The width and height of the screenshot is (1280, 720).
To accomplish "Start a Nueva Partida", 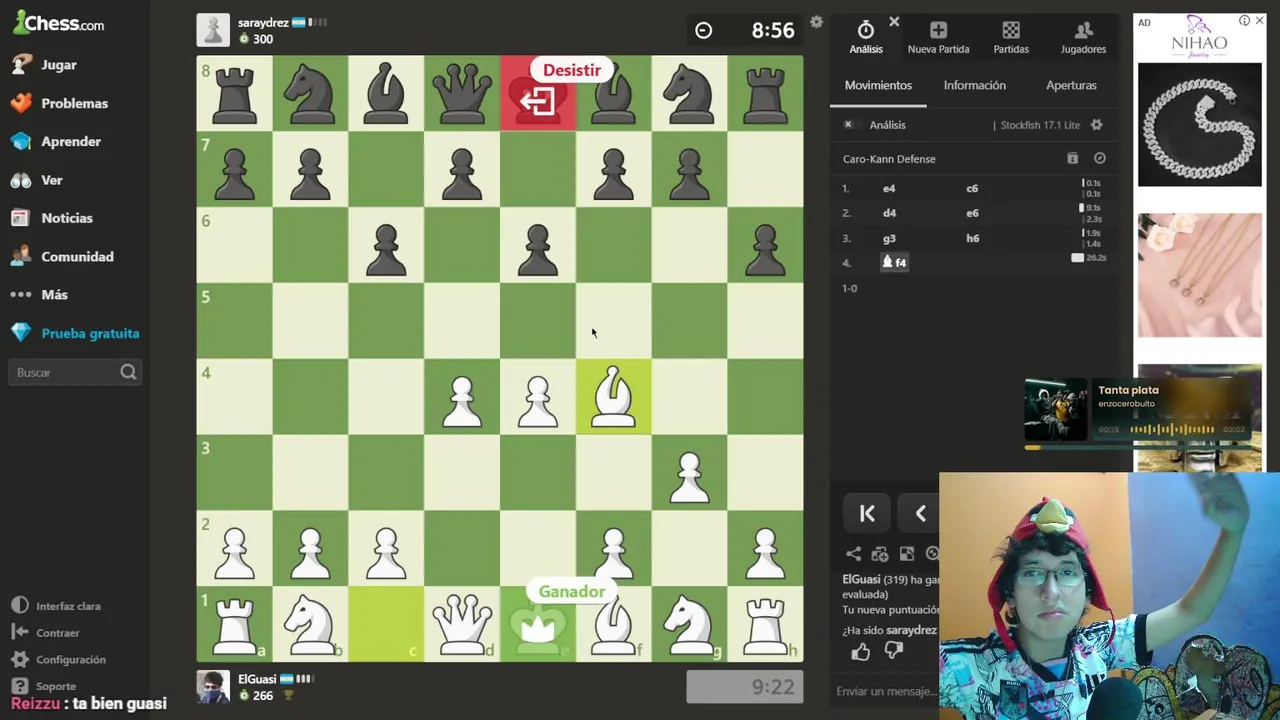I will (x=938, y=37).
